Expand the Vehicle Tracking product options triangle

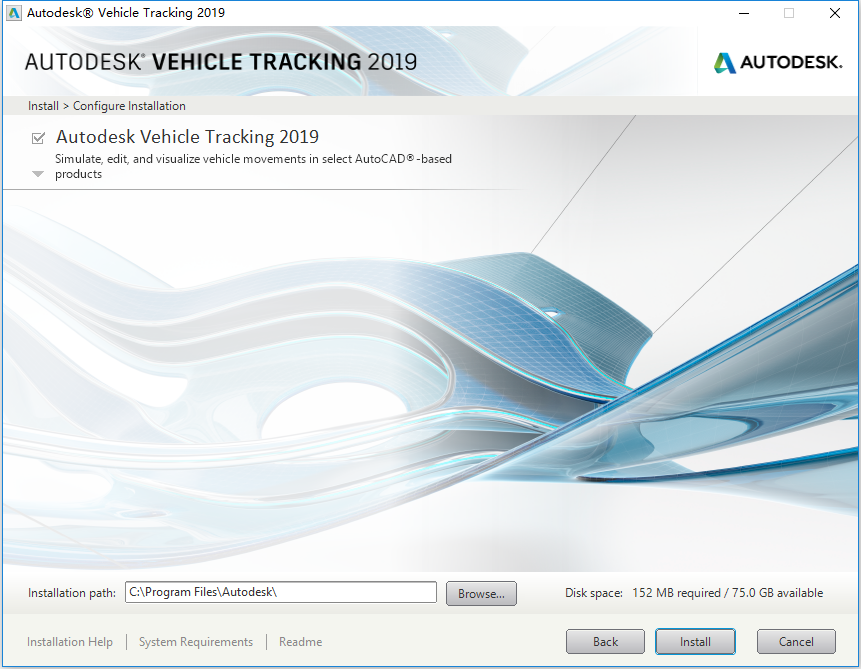pyautogui.click(x=38, y=174)
